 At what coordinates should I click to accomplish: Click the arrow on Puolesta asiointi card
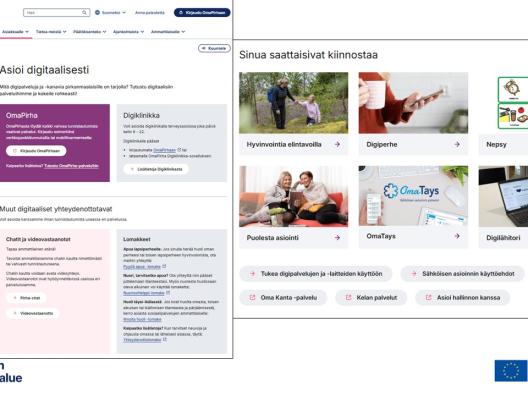337,237
